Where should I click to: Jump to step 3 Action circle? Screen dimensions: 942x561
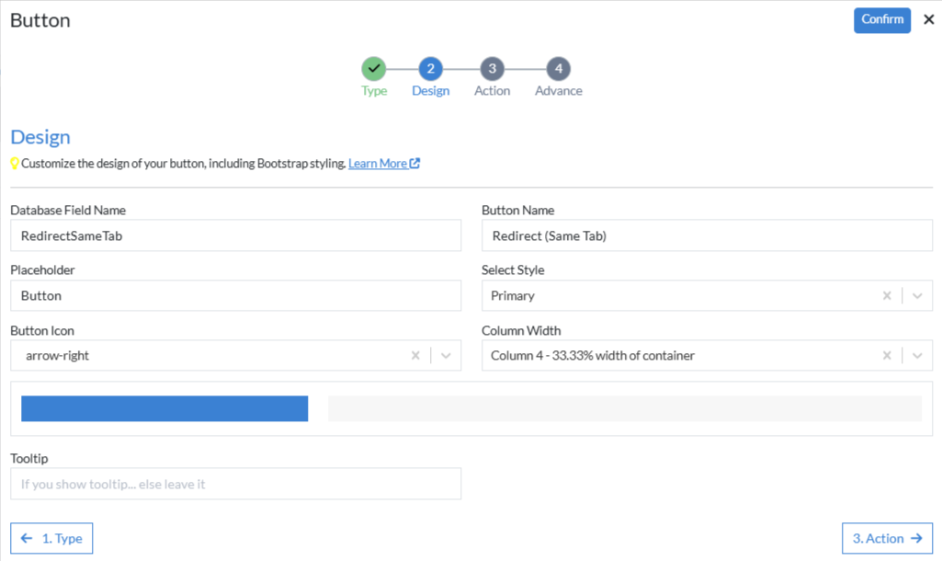492,68
